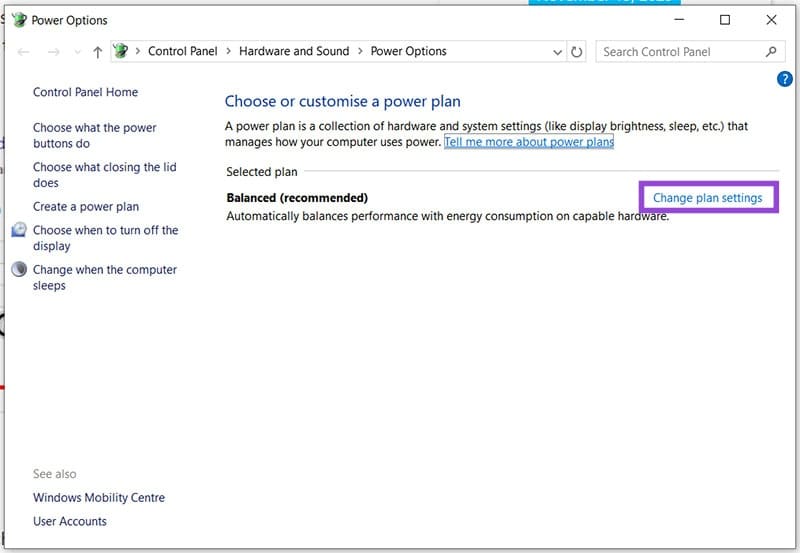Expand chevron after Control Panel breadcrumb
Image resolution: width=800 pixels, height=553 pixels.
tap(228, 51)
